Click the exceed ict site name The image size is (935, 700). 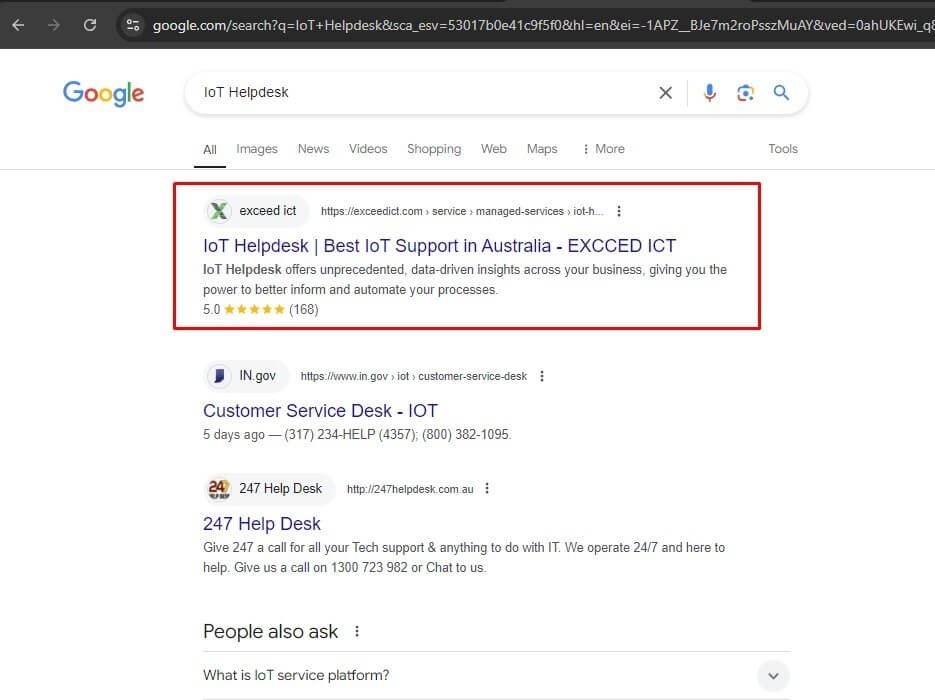268,211
